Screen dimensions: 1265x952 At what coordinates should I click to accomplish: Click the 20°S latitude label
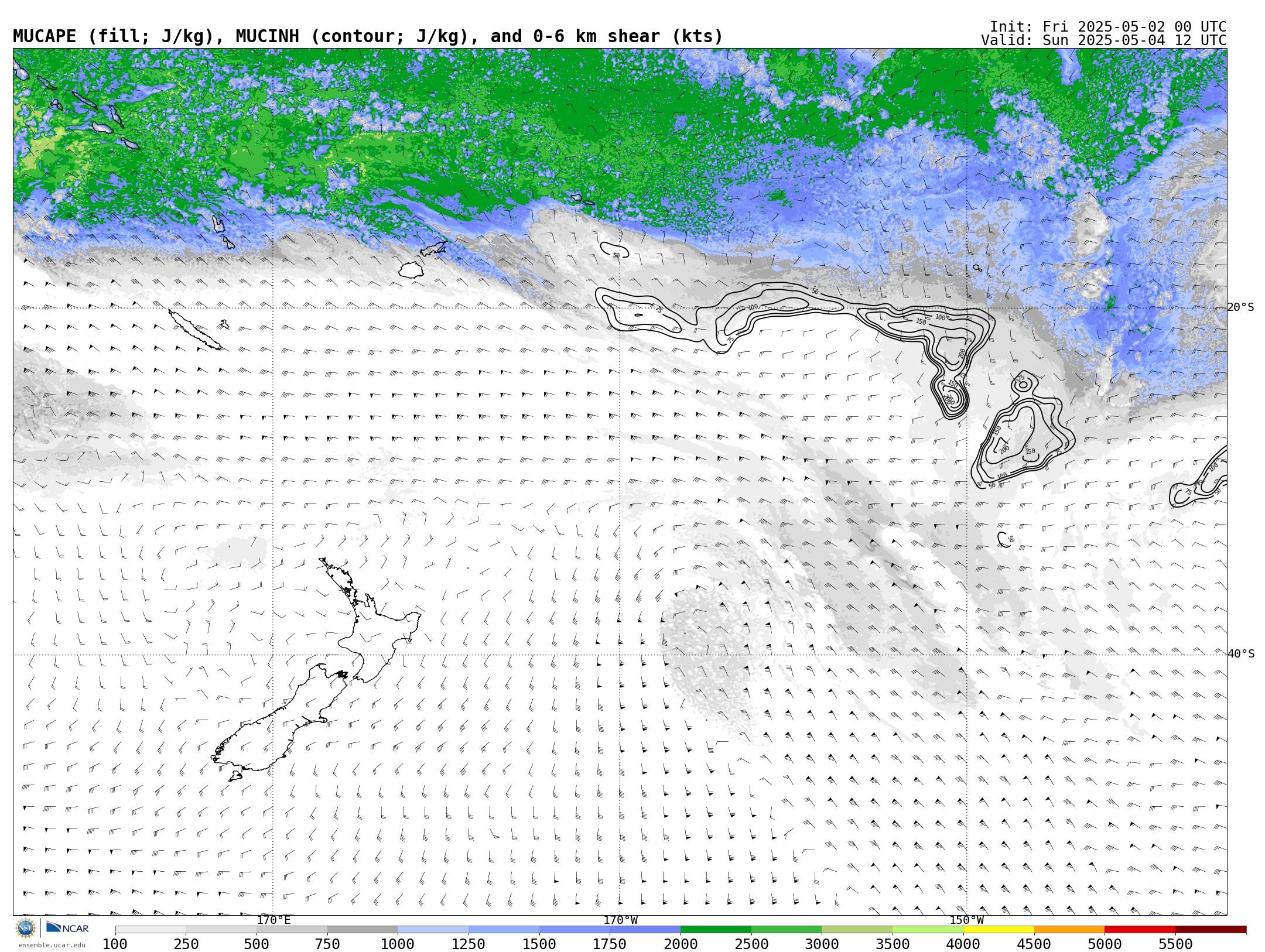point(1240,307)
